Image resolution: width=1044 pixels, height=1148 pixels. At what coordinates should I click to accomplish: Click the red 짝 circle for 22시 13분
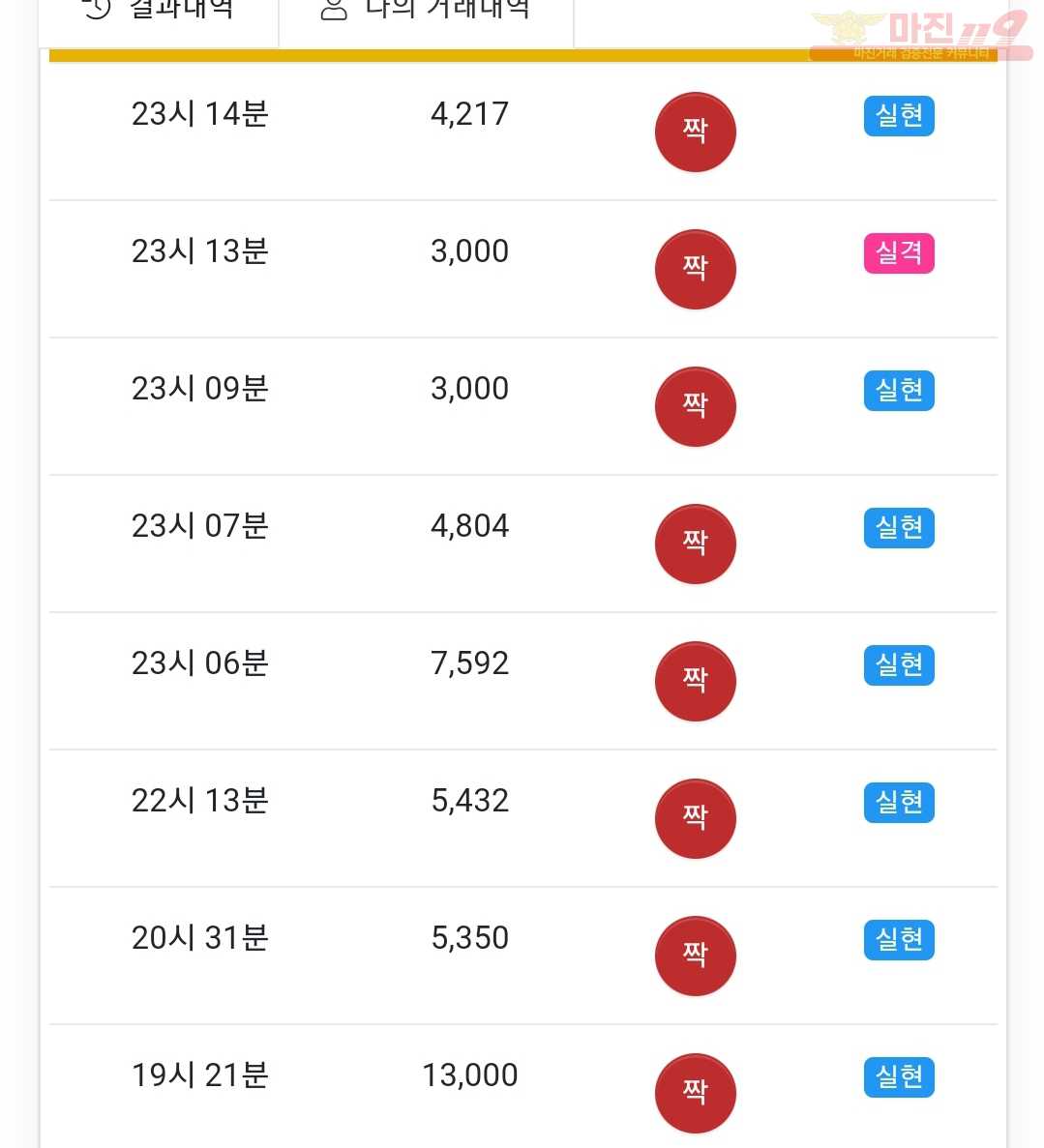[696, 818]
